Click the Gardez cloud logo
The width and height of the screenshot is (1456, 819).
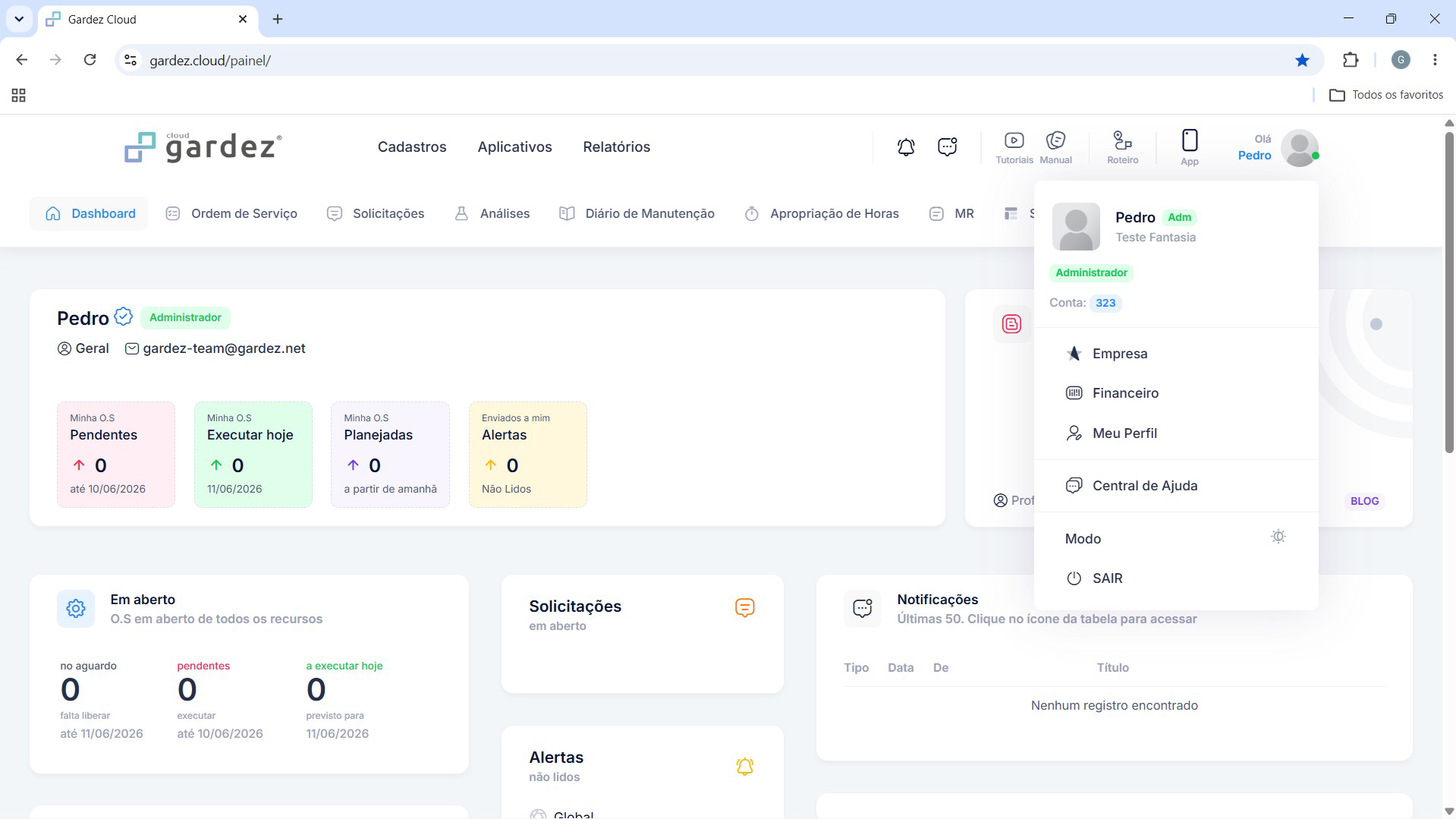pyautogui.click(x=203, y=147)
